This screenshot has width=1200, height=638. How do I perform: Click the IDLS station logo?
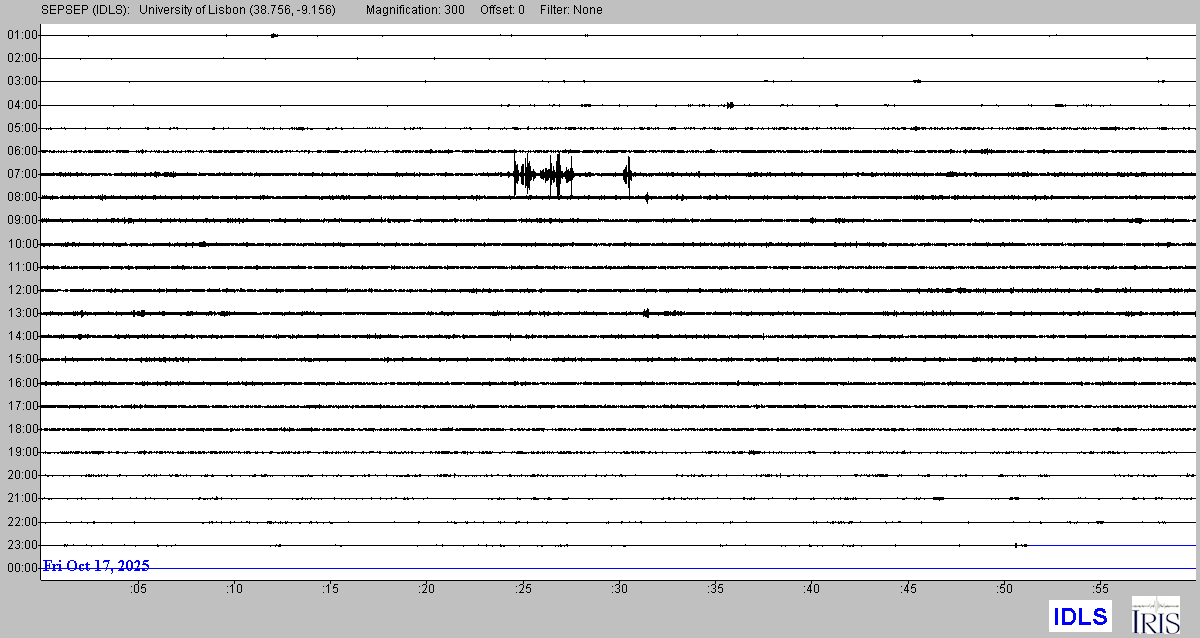pos(1080,615)
